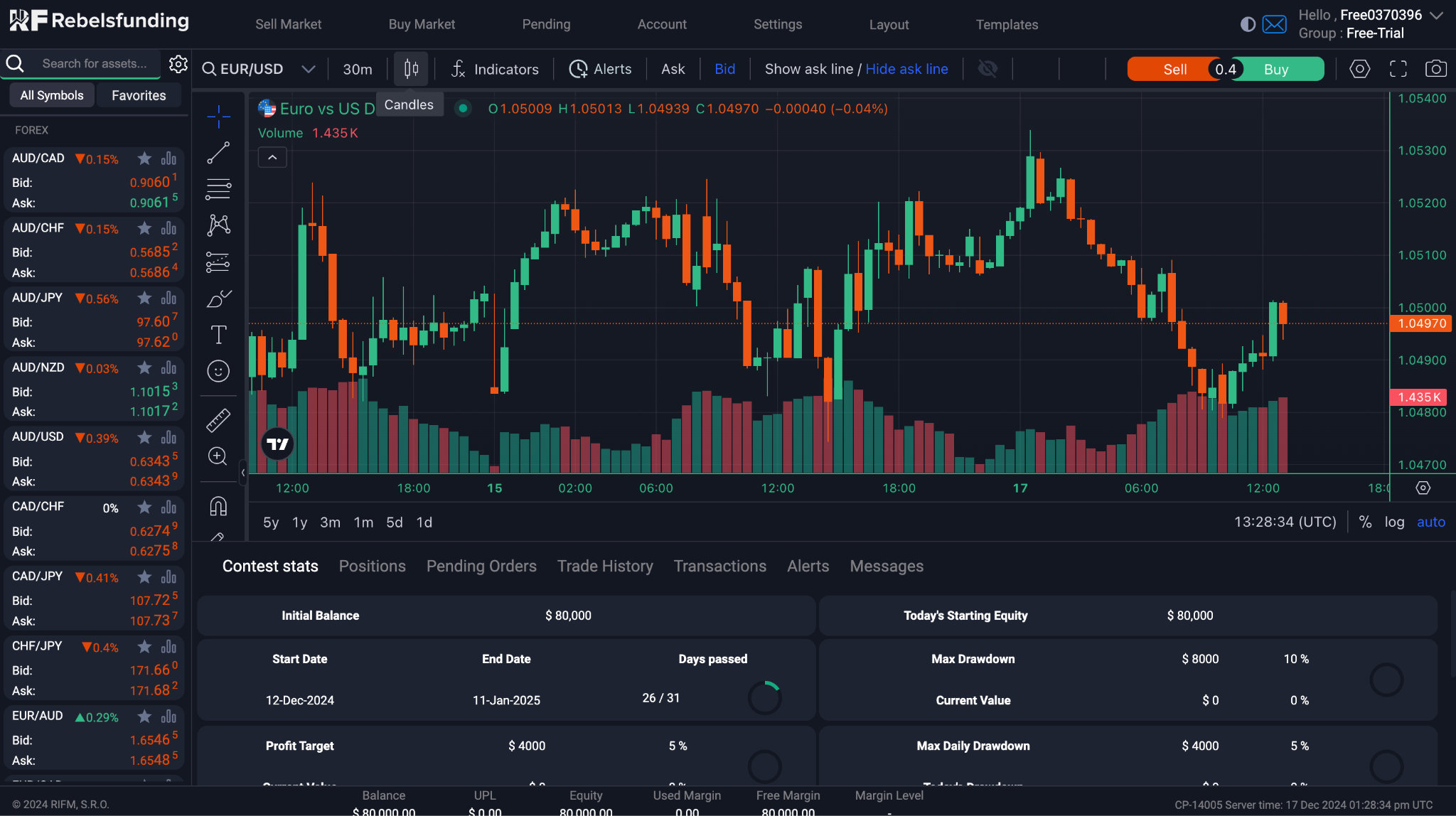Open the ruler measure tool
The height and width of the screenshot is (816, 1456).
[x=218, y=420]
